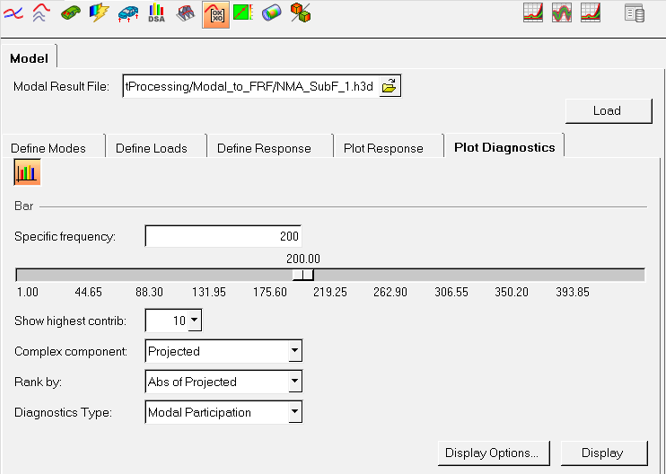
Task: Open the DSA utility icon
Action: coord(157,13)
